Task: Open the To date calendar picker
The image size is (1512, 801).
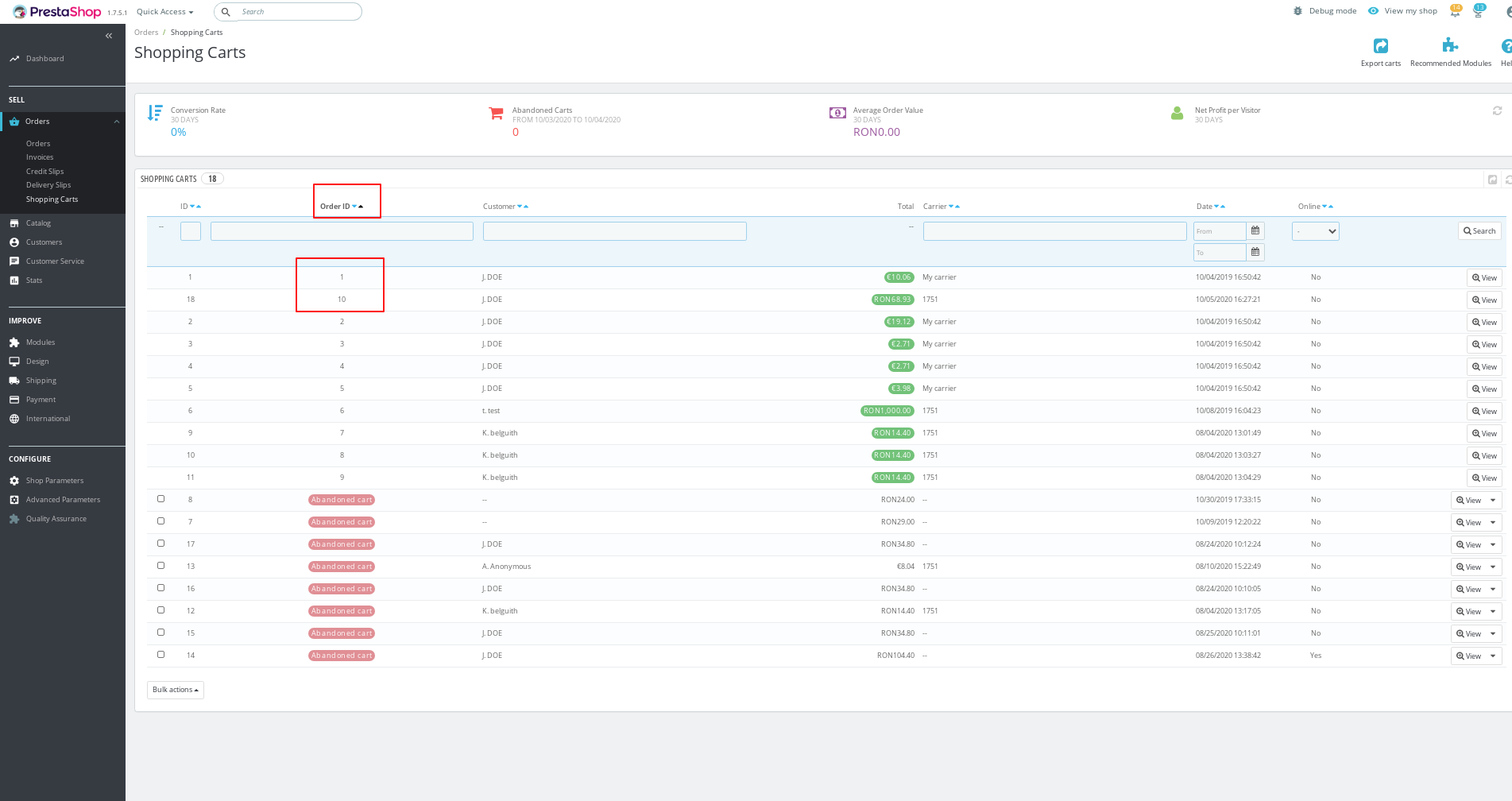Action: [1255, 253]
